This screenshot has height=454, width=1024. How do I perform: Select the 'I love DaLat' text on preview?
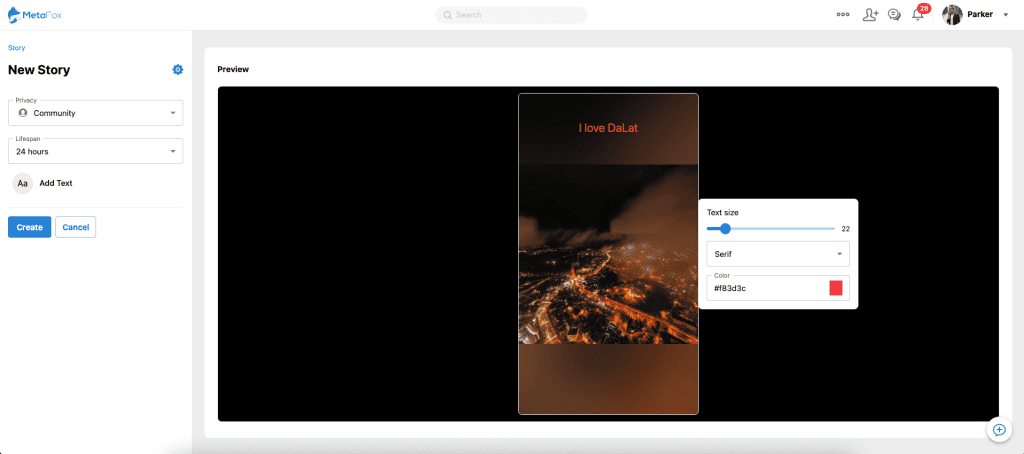click(608, 128)
